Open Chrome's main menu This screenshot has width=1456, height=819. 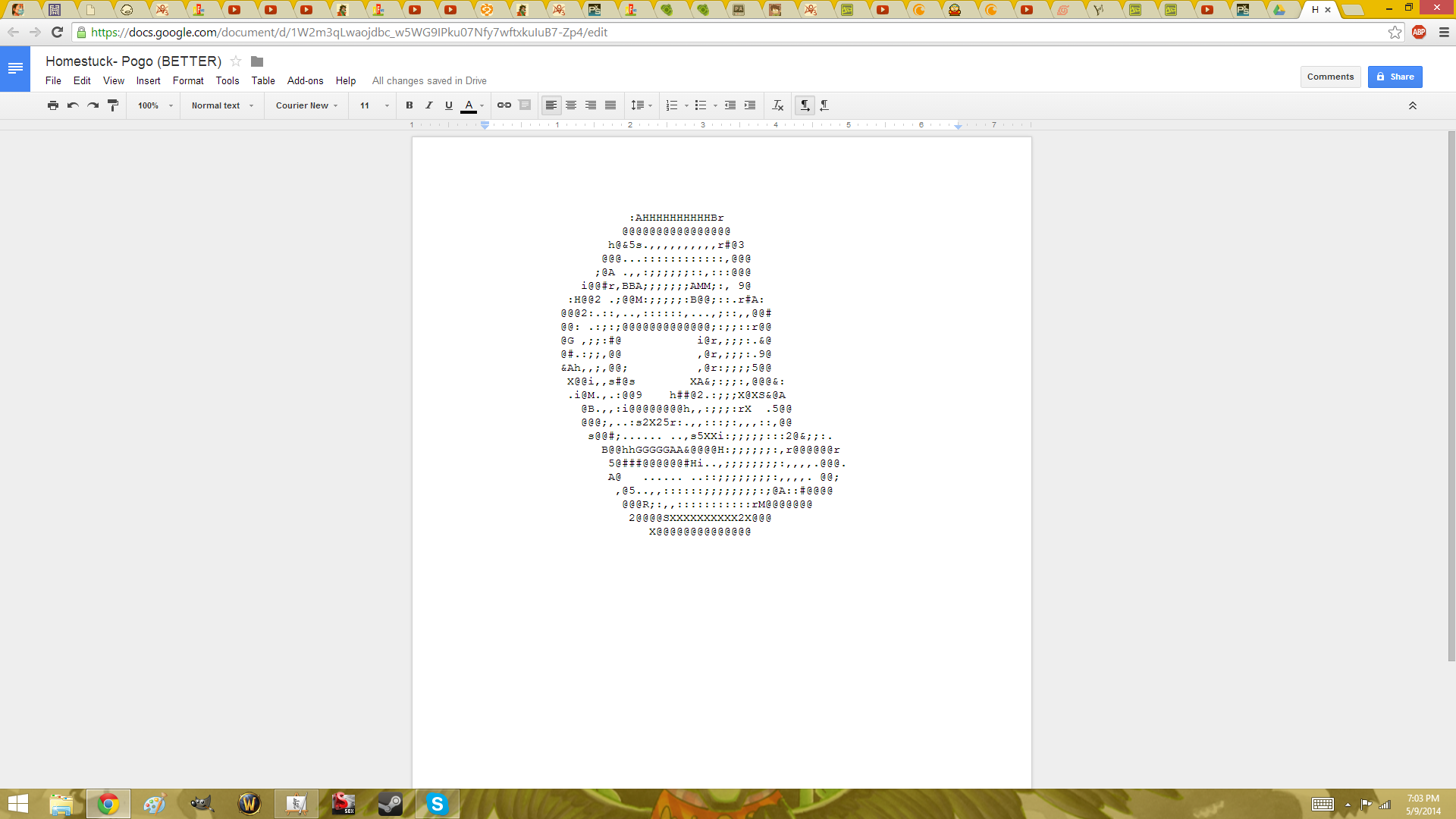1444,32
